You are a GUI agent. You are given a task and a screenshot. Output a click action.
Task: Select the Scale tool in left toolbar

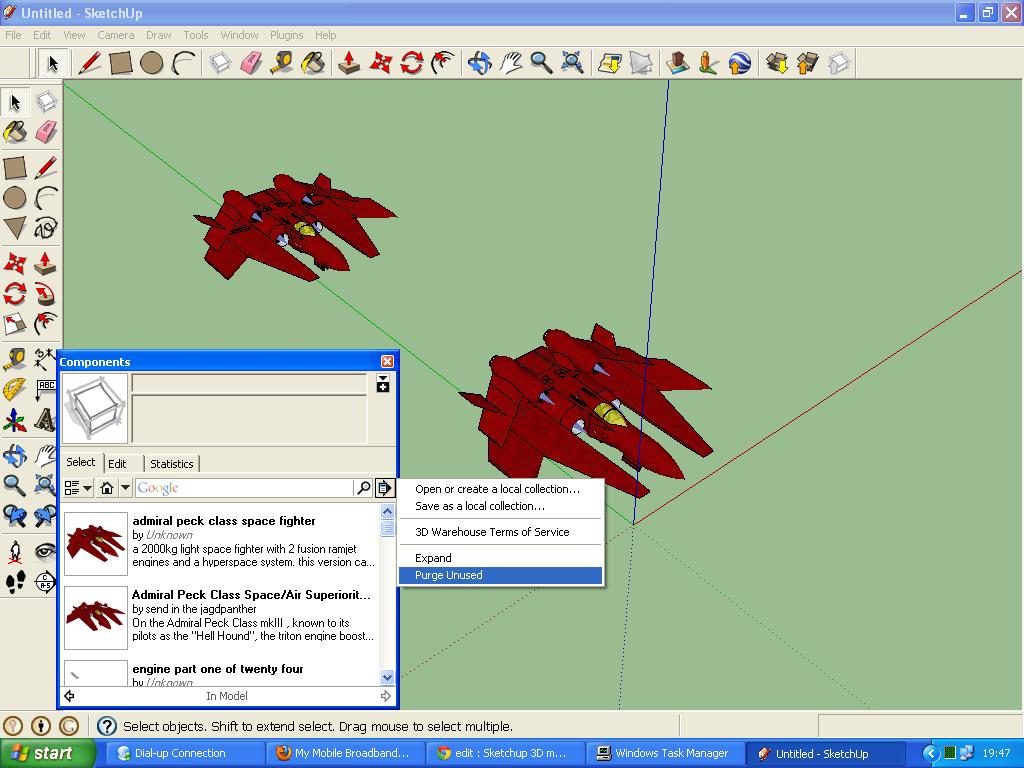click(x=14, y=324)
